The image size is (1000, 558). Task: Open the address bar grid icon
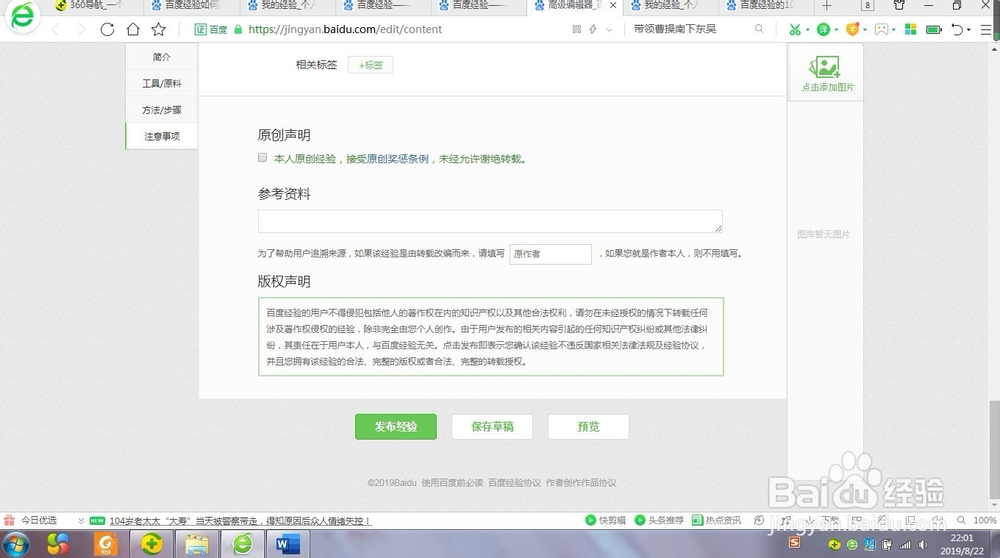point(577,29)
